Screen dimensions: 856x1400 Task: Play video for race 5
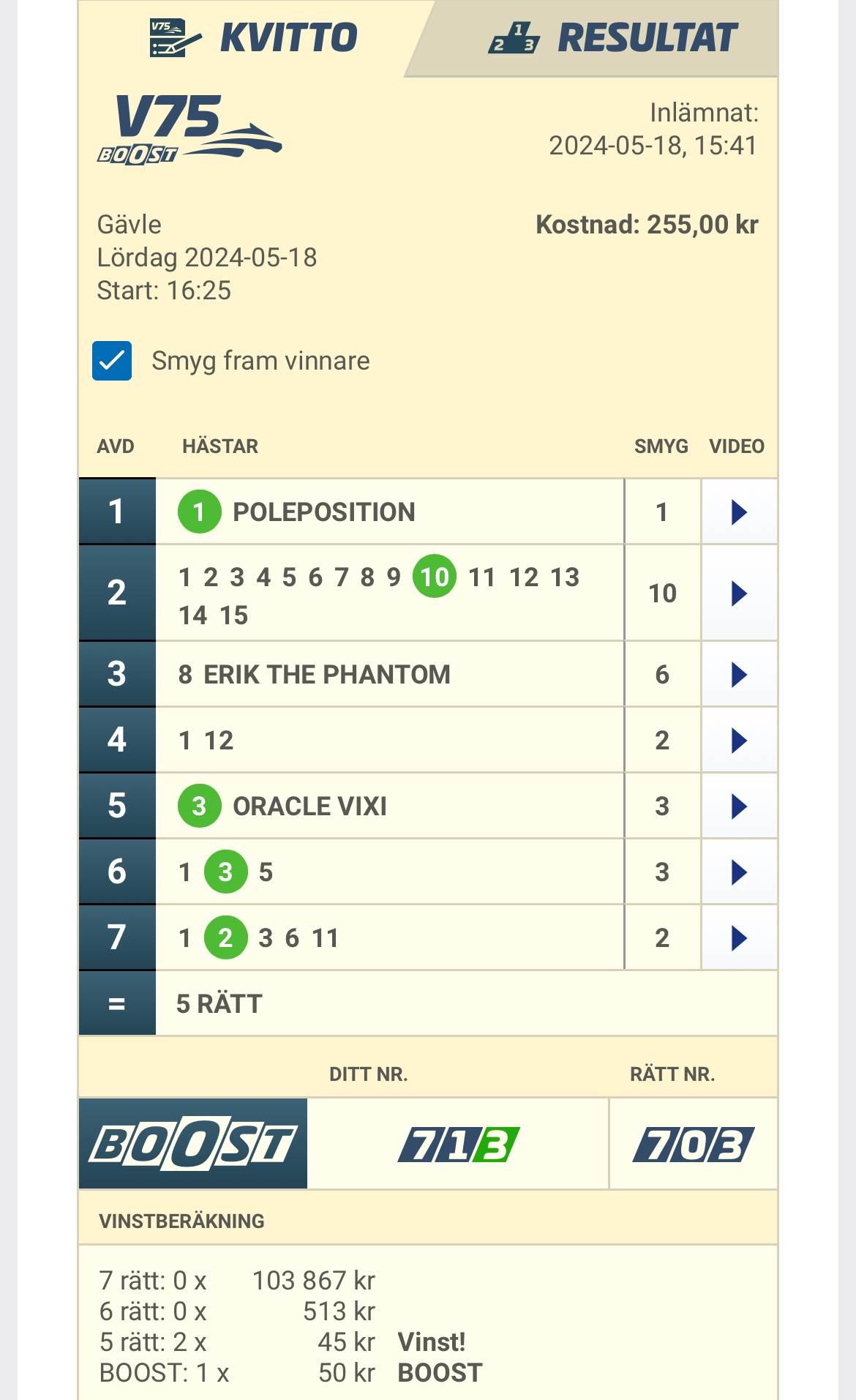(739, 806)
